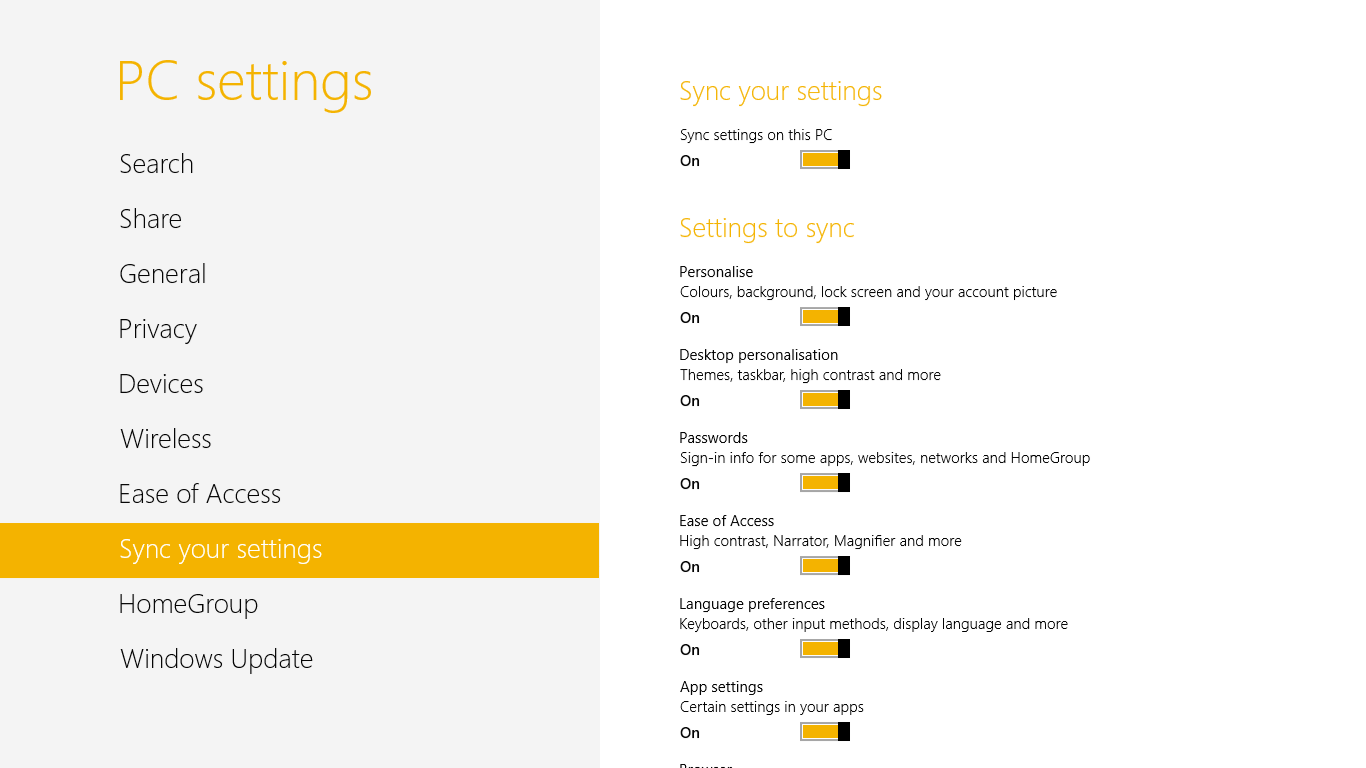Toggle the Personalise sync switch
Image resolution: width=1366 pixels, height=768 pixels.
click(x=825, y=317)
